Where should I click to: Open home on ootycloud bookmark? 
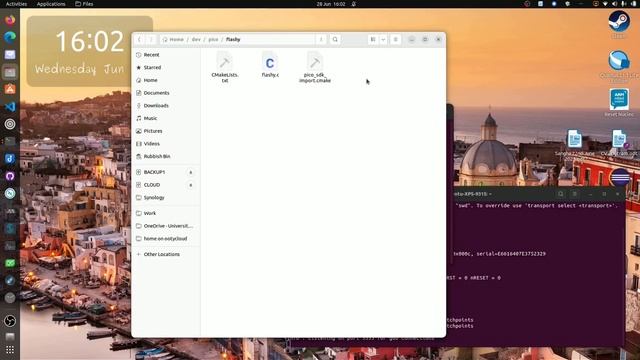click(167, 238)
